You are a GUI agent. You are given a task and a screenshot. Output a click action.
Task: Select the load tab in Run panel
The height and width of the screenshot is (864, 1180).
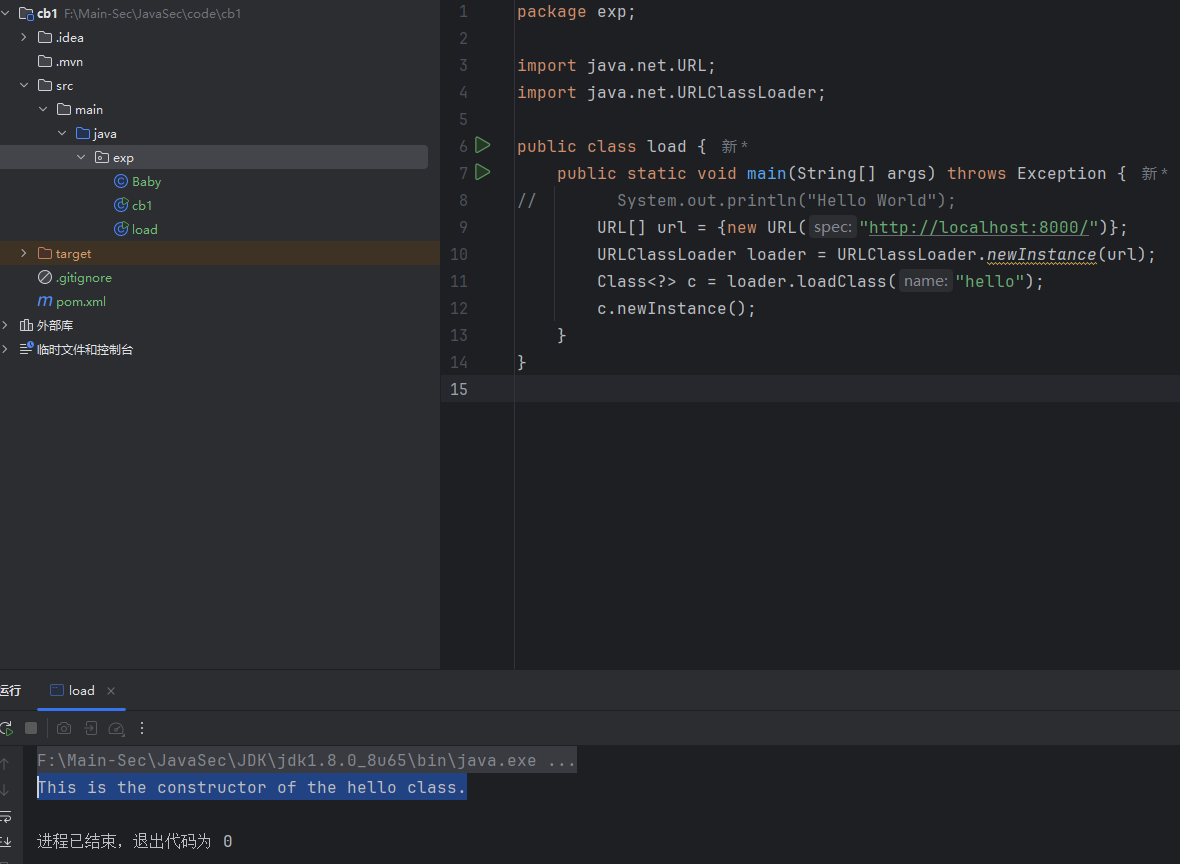tap(81, 690)
